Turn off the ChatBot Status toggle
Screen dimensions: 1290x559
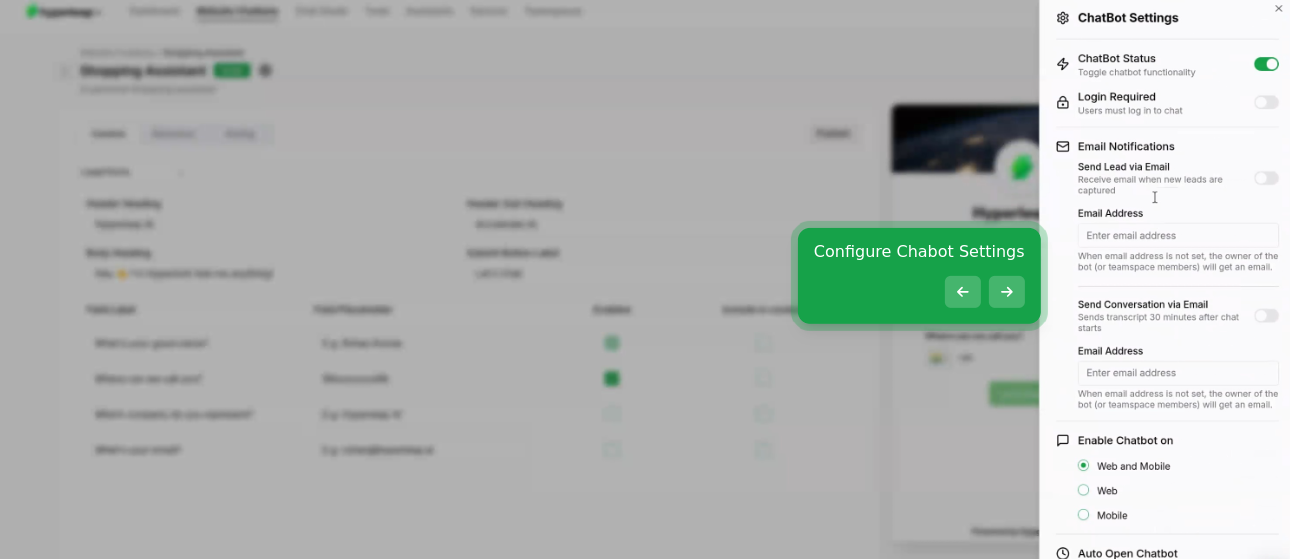pos(1266,64)
